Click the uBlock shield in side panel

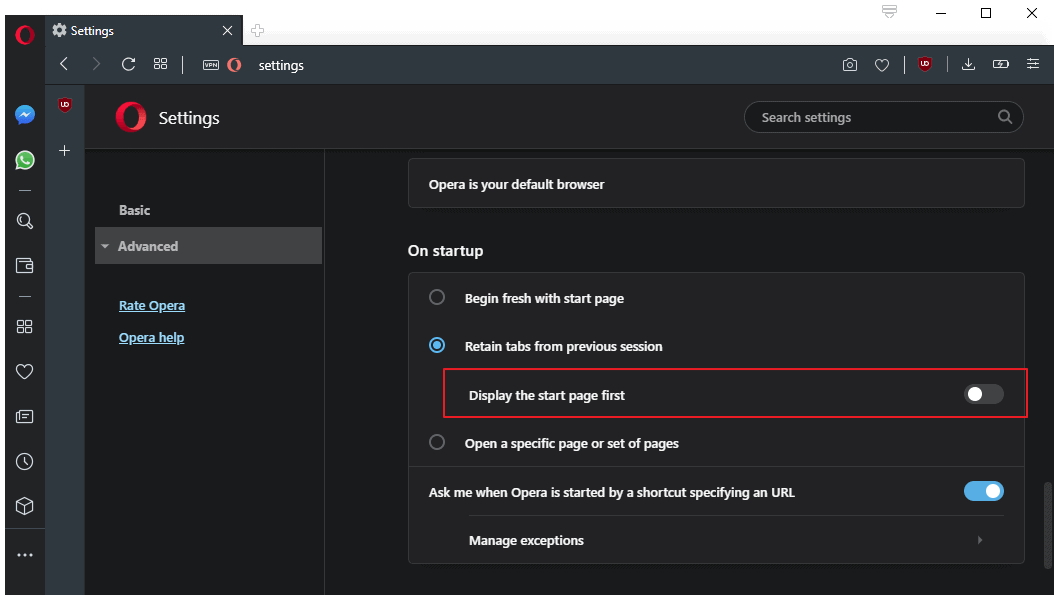tap(65, 105)
